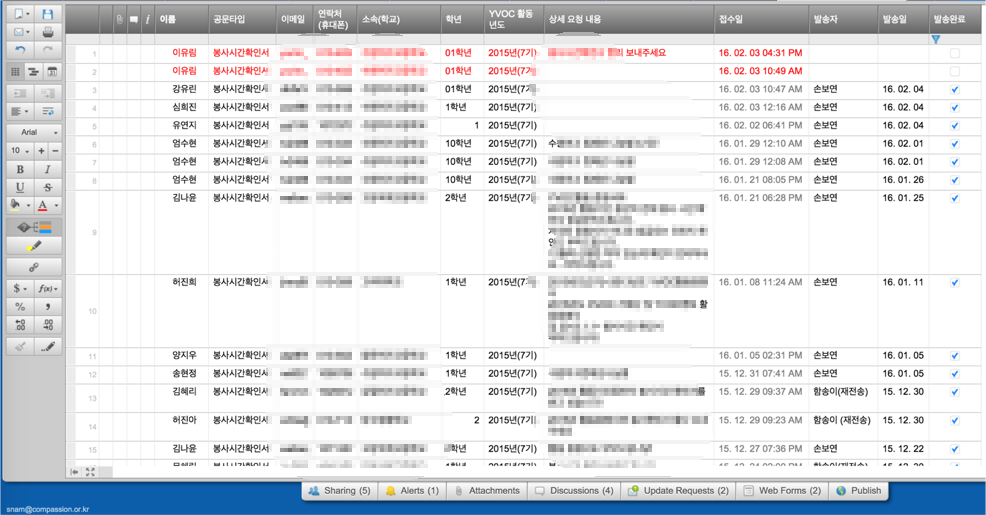Click the 발송일 column header

click(904, 19)
